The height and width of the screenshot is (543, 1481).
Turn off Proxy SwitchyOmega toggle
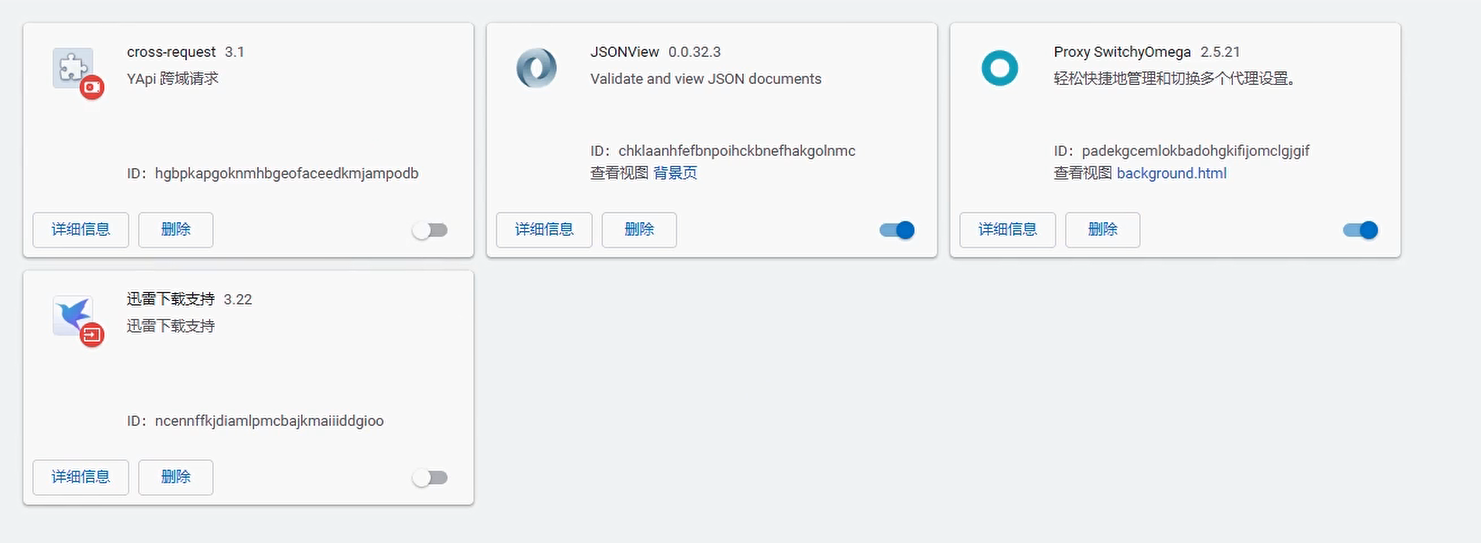click(1360, 230)
